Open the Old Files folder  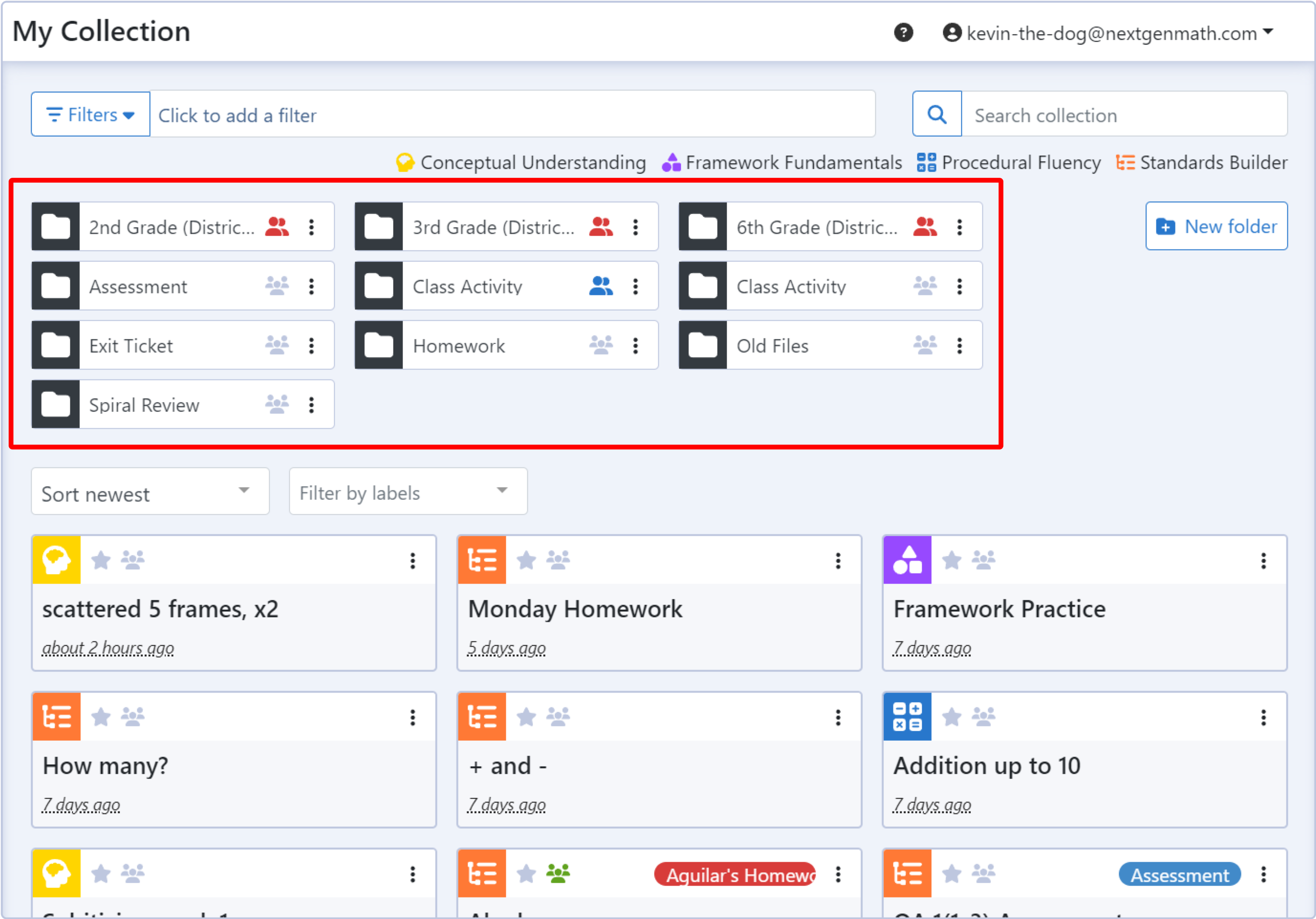(x=772, y=346)
